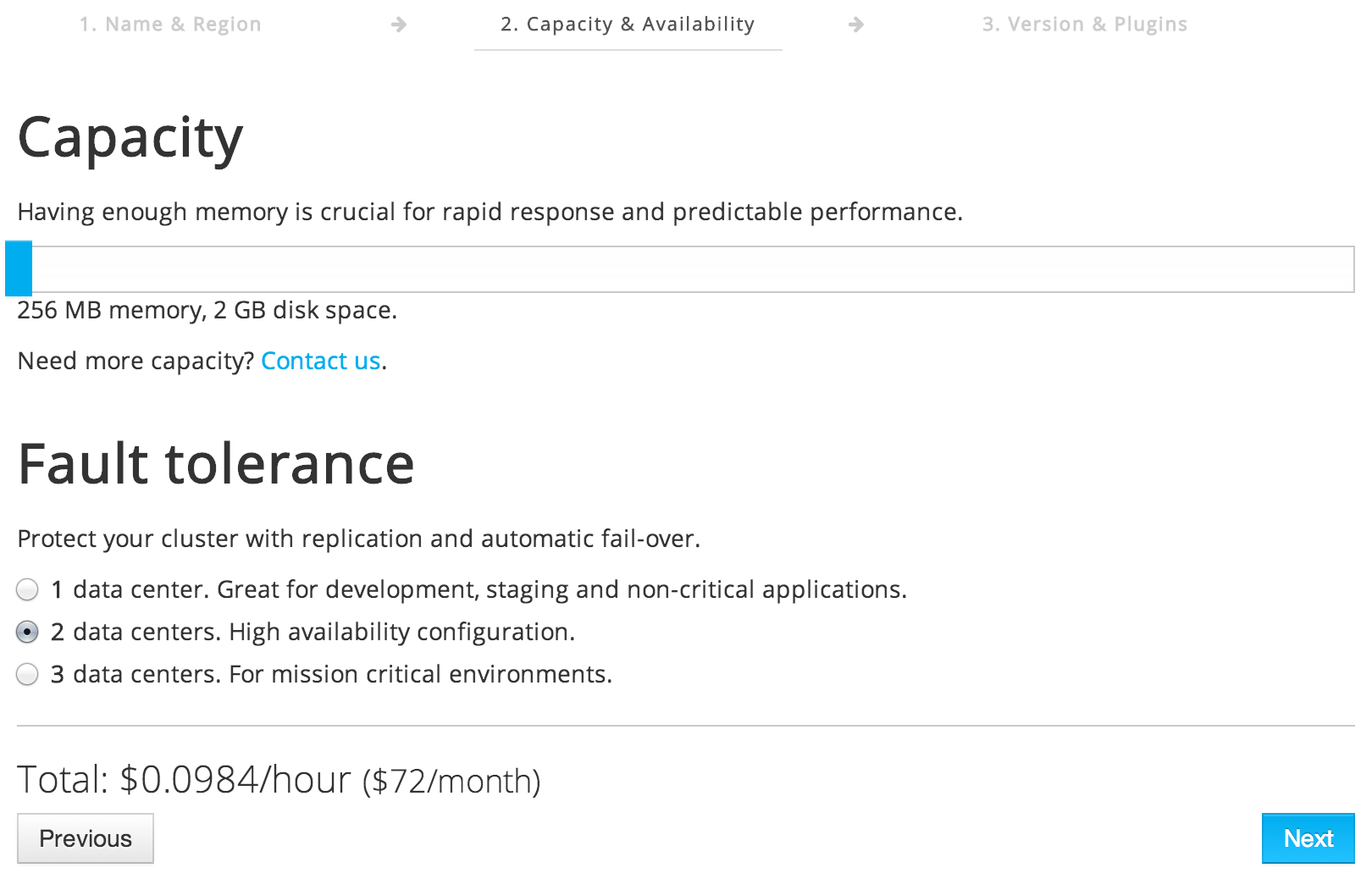The image size is (1372, 879).
Task: Select the 2 data centers high availability option
Action: (x=26, y=632)
